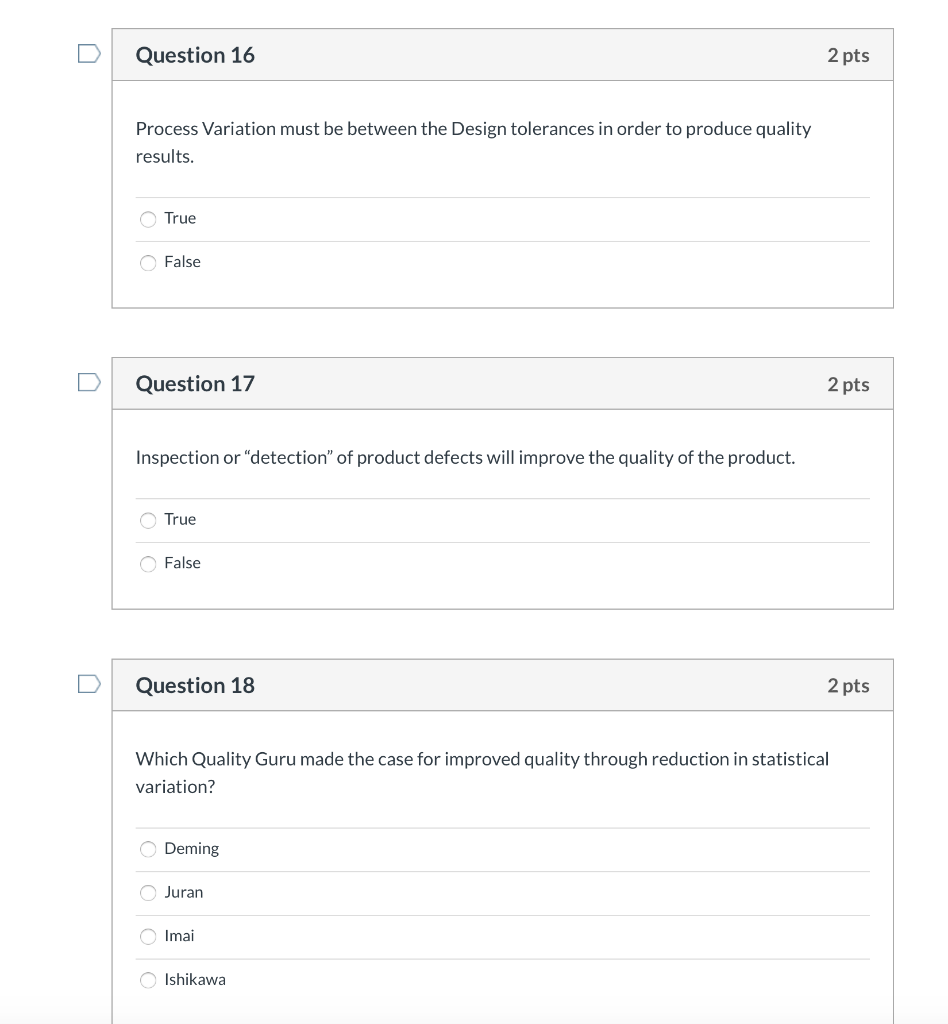Click the flag icon next to Question 16
The width and height of the screenshot is (948, 1024).
[x=88, y=54]
